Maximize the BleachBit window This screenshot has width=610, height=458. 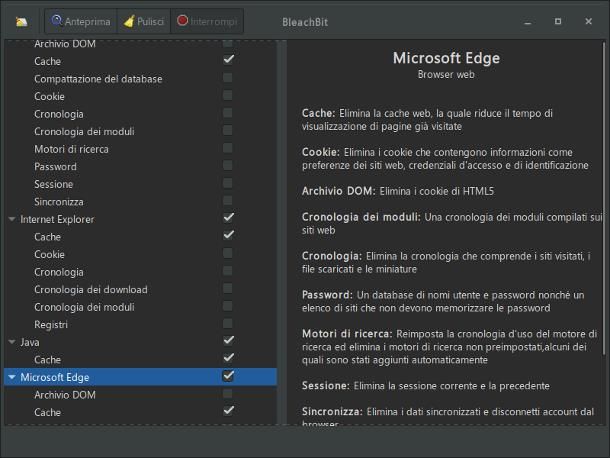coord(558,21)
